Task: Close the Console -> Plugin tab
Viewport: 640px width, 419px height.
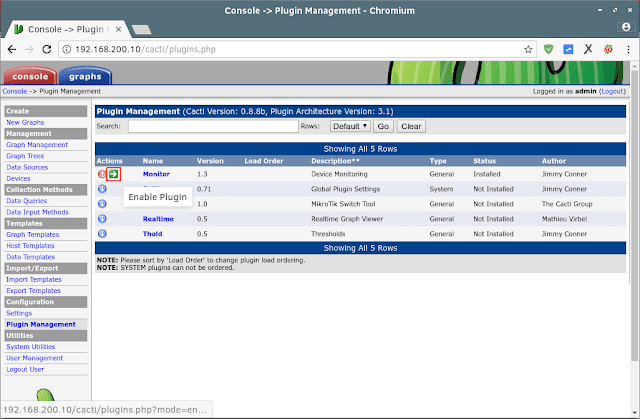Action: [118, 29]
